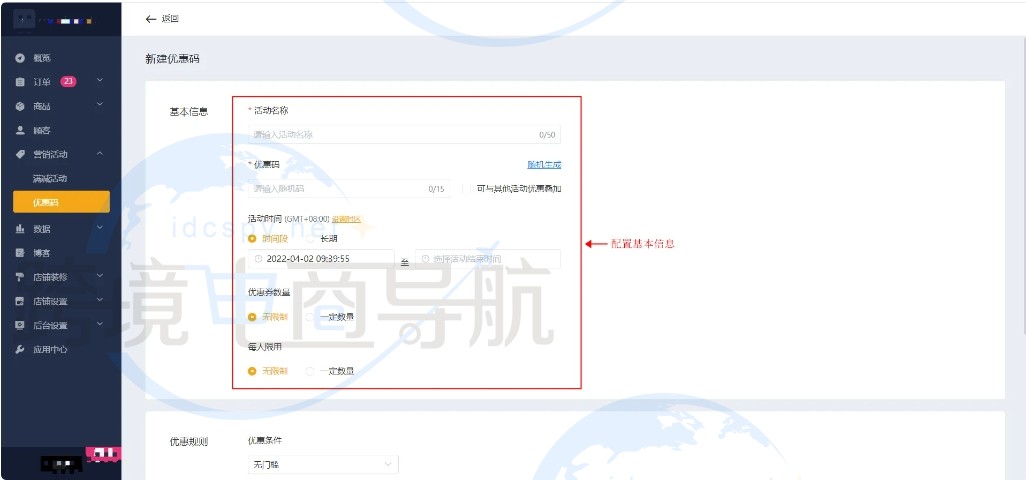Select 一定数量 under 优惠券数量
This screenshot has width=1026, height=480.
point(310,317)
